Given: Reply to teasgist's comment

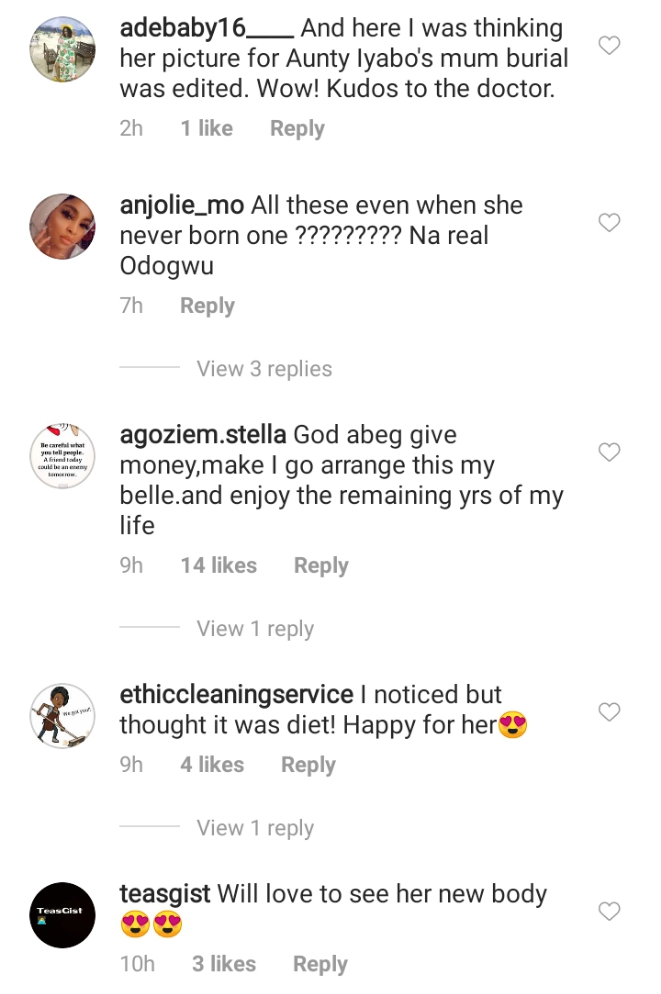Looking at the screenshot, I should point(320,964).
